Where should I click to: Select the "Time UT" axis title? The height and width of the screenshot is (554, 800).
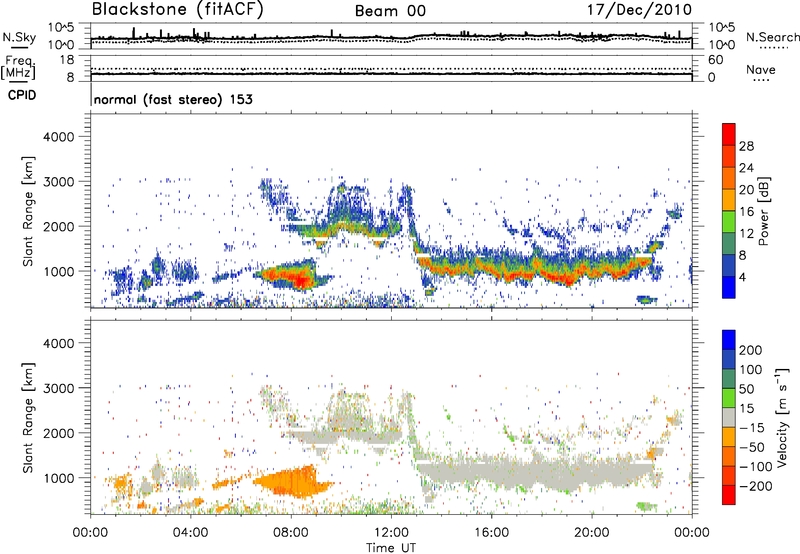coord(391,548)
